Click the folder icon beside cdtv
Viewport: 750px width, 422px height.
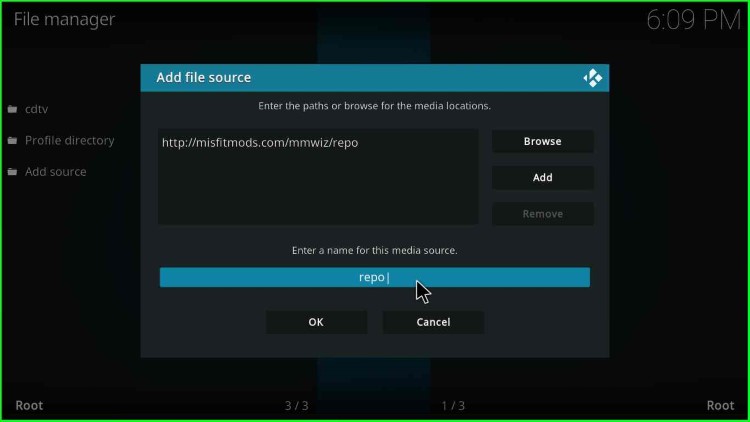(12, 110)
